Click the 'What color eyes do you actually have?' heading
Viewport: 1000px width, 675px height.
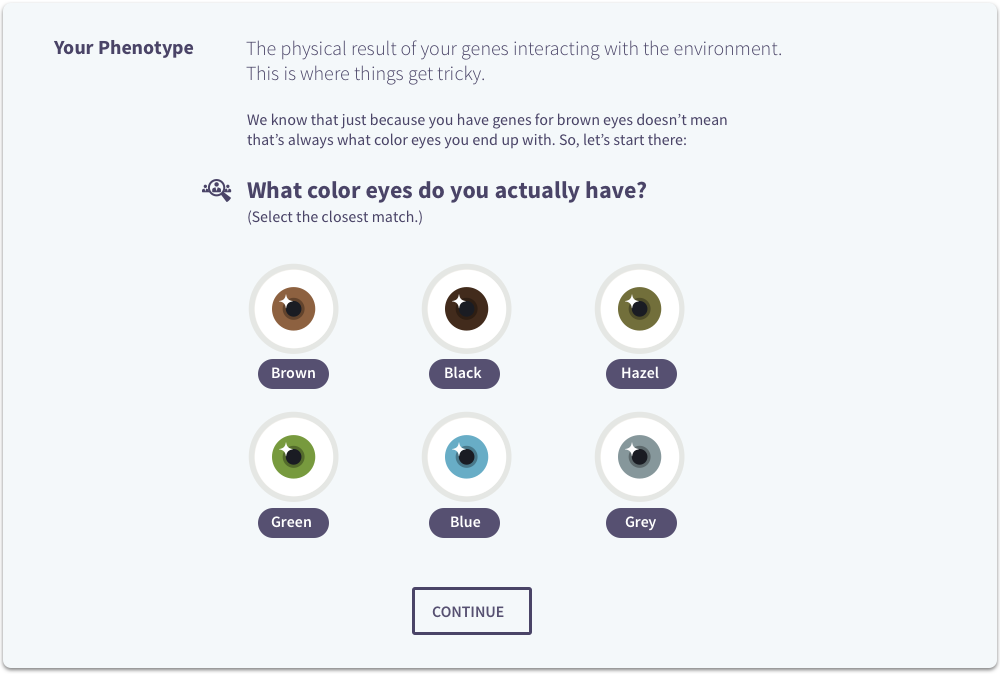click(446, 190)
